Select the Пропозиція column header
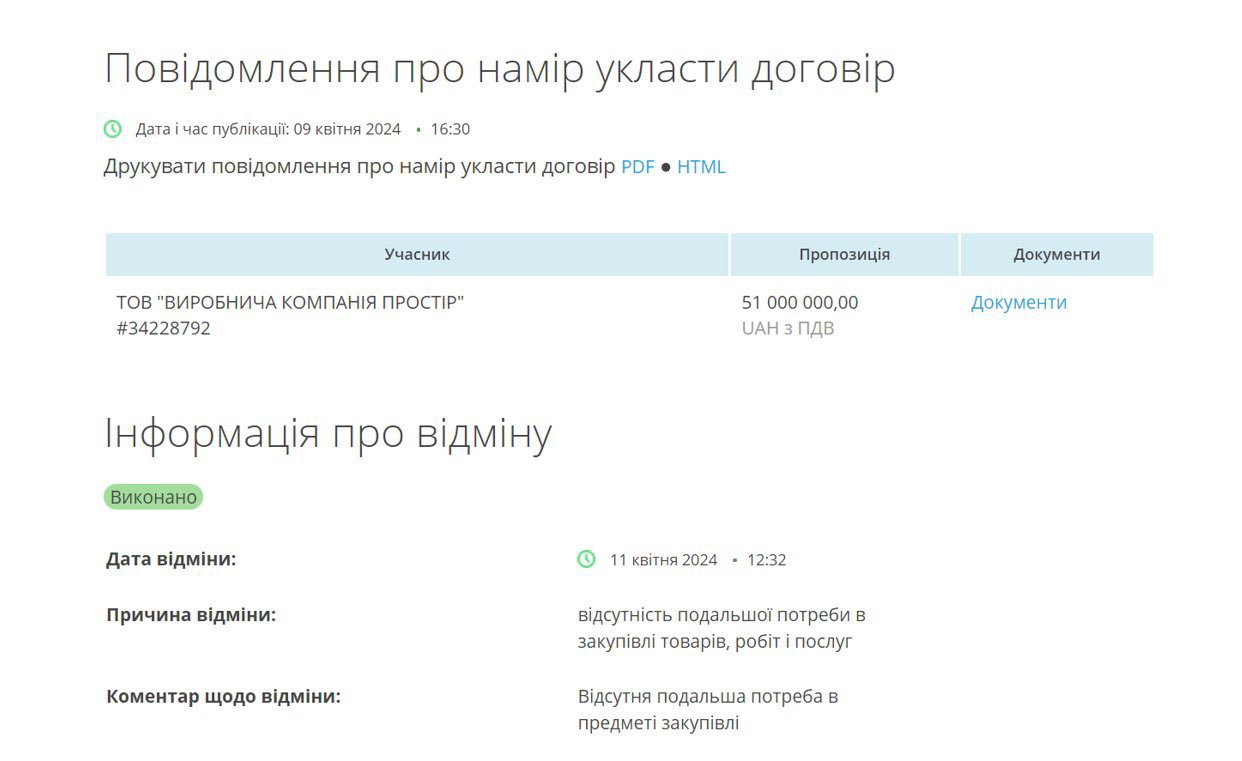Screen dimensions: 1242x761 pyautogui.click(x=844, y=255)
